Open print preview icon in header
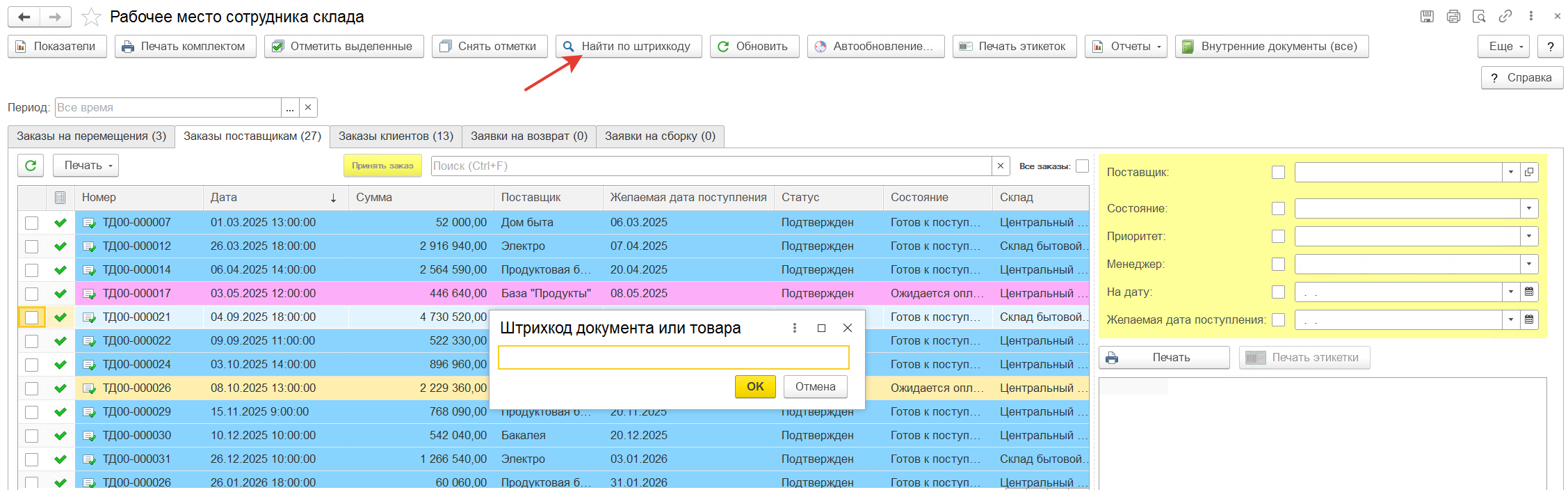1568x490 pixels. click(1479, 17)
